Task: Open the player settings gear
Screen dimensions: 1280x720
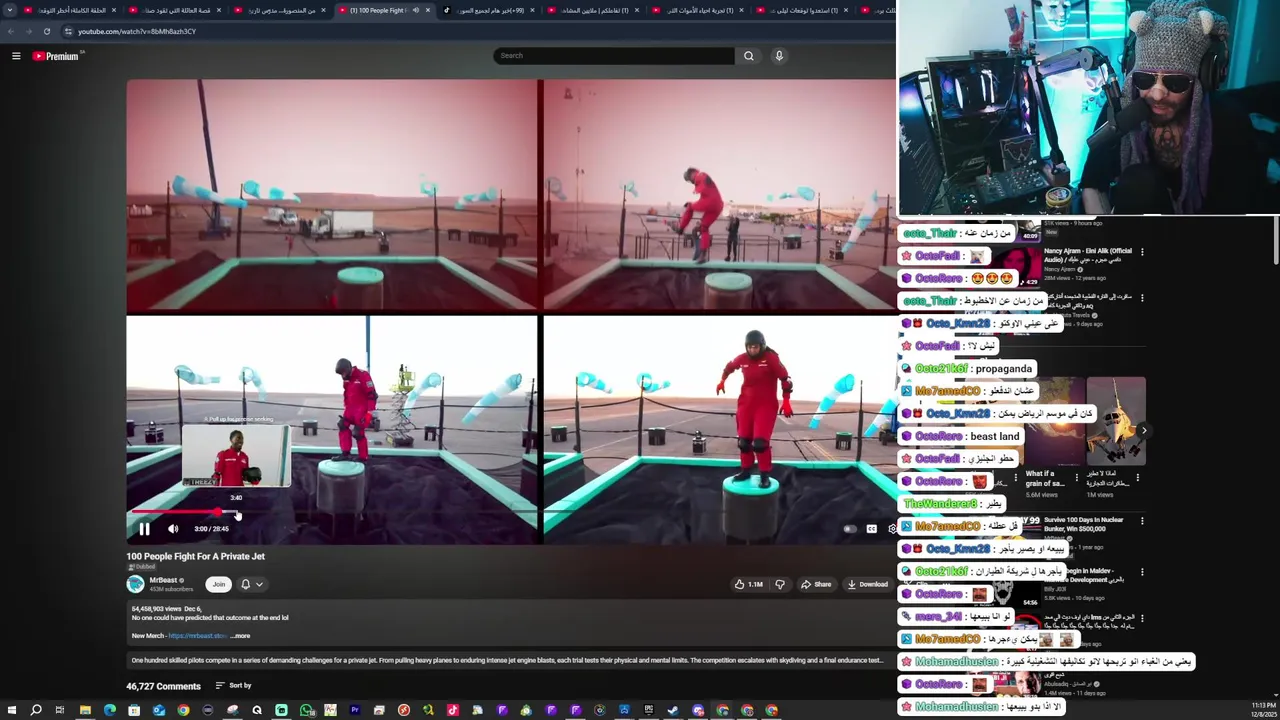Action: pos(892,529)
